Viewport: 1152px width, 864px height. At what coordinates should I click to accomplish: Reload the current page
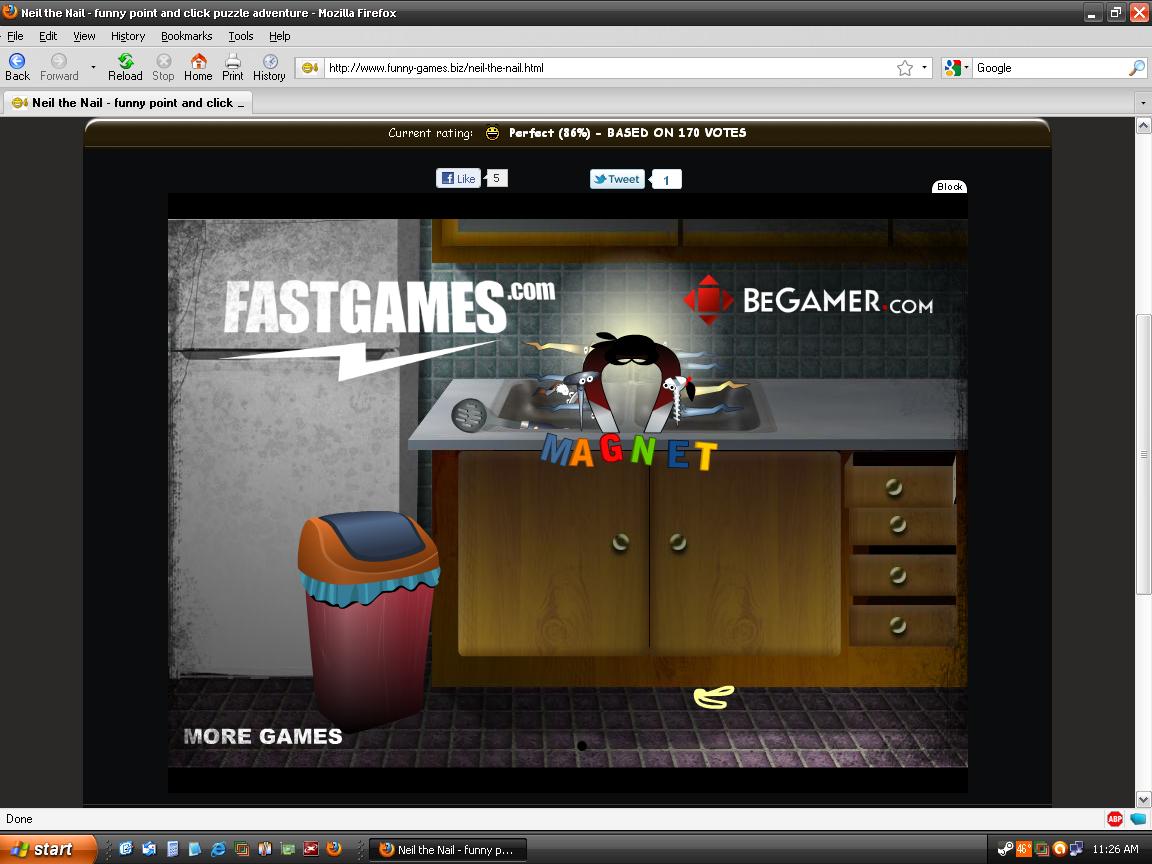tap(125, 67)
